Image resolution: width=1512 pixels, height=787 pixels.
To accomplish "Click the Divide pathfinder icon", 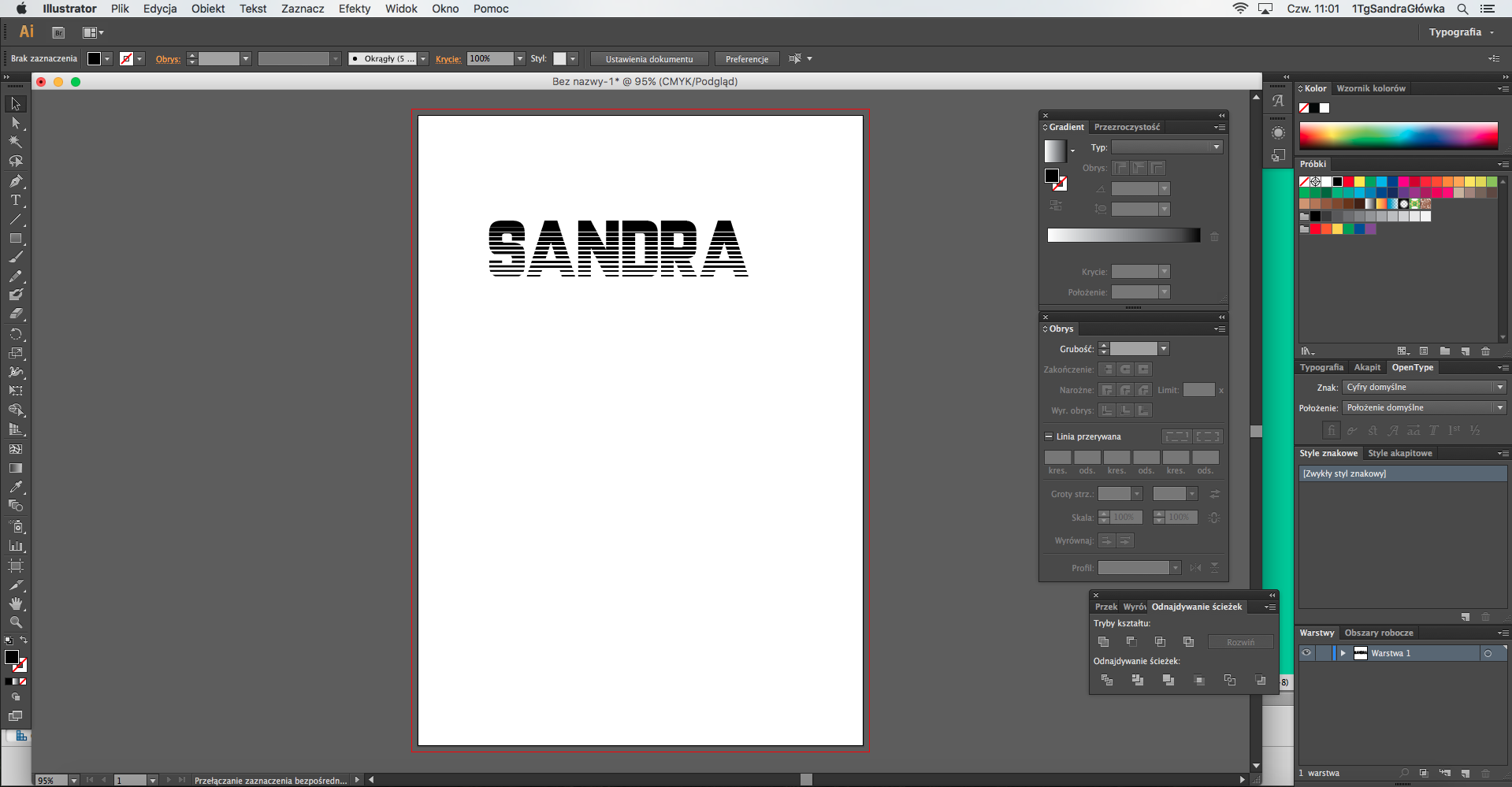I will coord(1107,680).
